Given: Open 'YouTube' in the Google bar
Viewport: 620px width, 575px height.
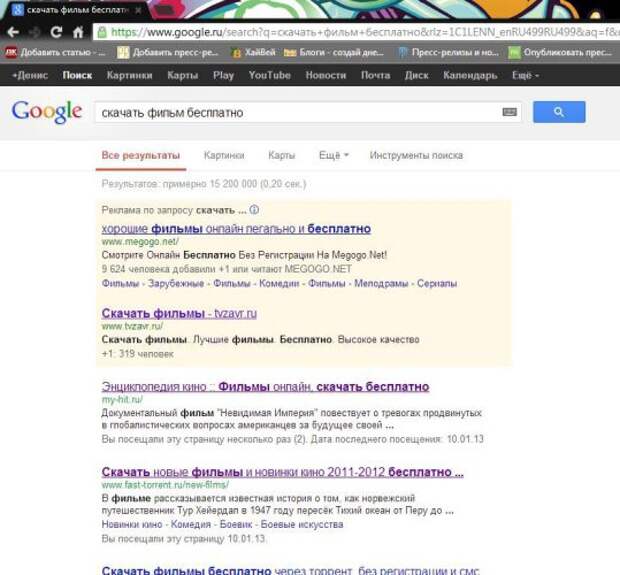Looking at the screenshot, I should pyautogui.click(x=270, y=75).
